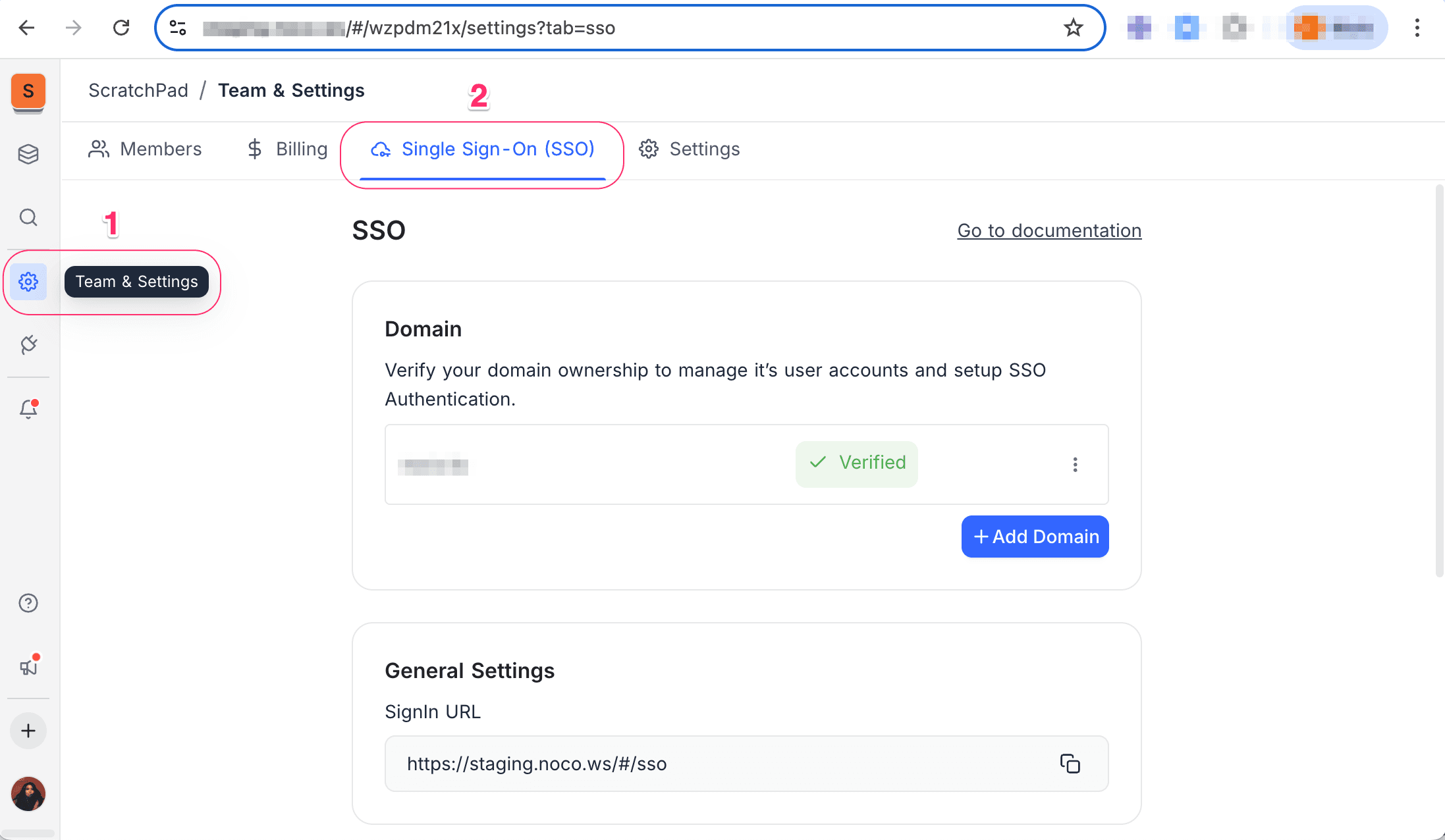The width and height of the screenshot is (1445, 840).
Task: Open the notifications bell
Action: pos(28,409)
